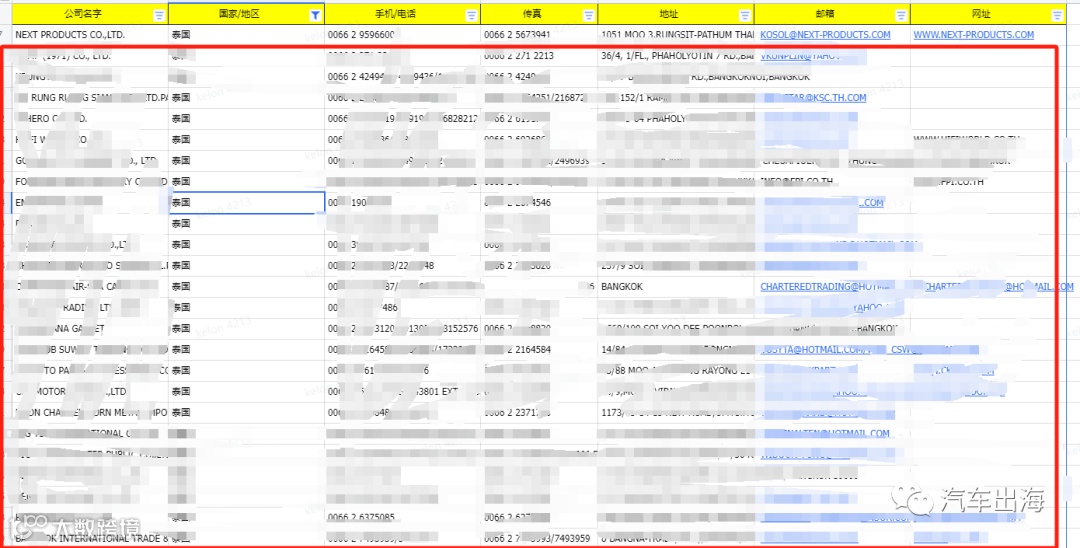1080x548 pixels.
Task: Select phone cell 0066 2 6375085
Action: 403,517
